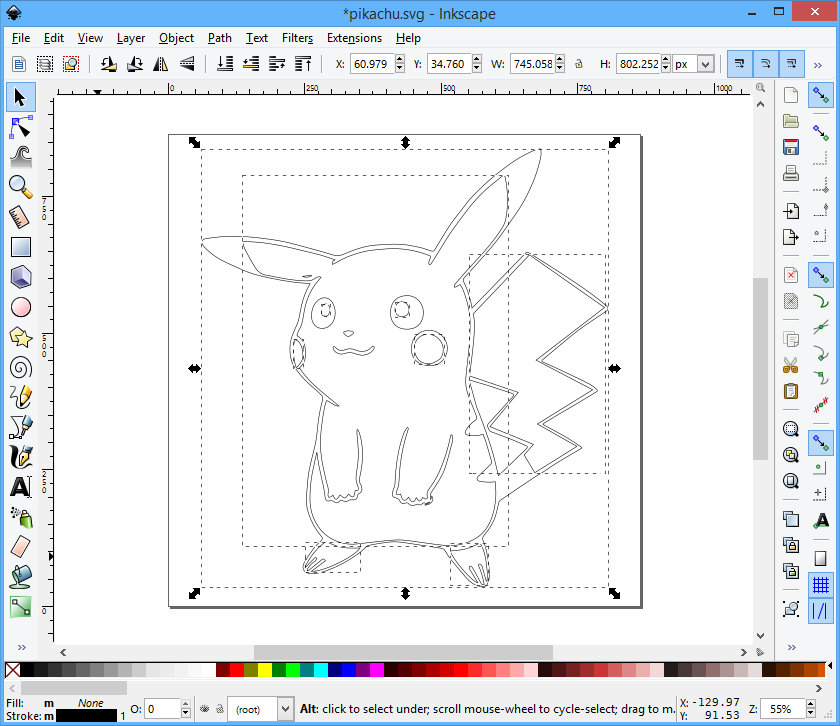
Task: Select the Calligraphy tool
Action: click(x=21, y=457)
